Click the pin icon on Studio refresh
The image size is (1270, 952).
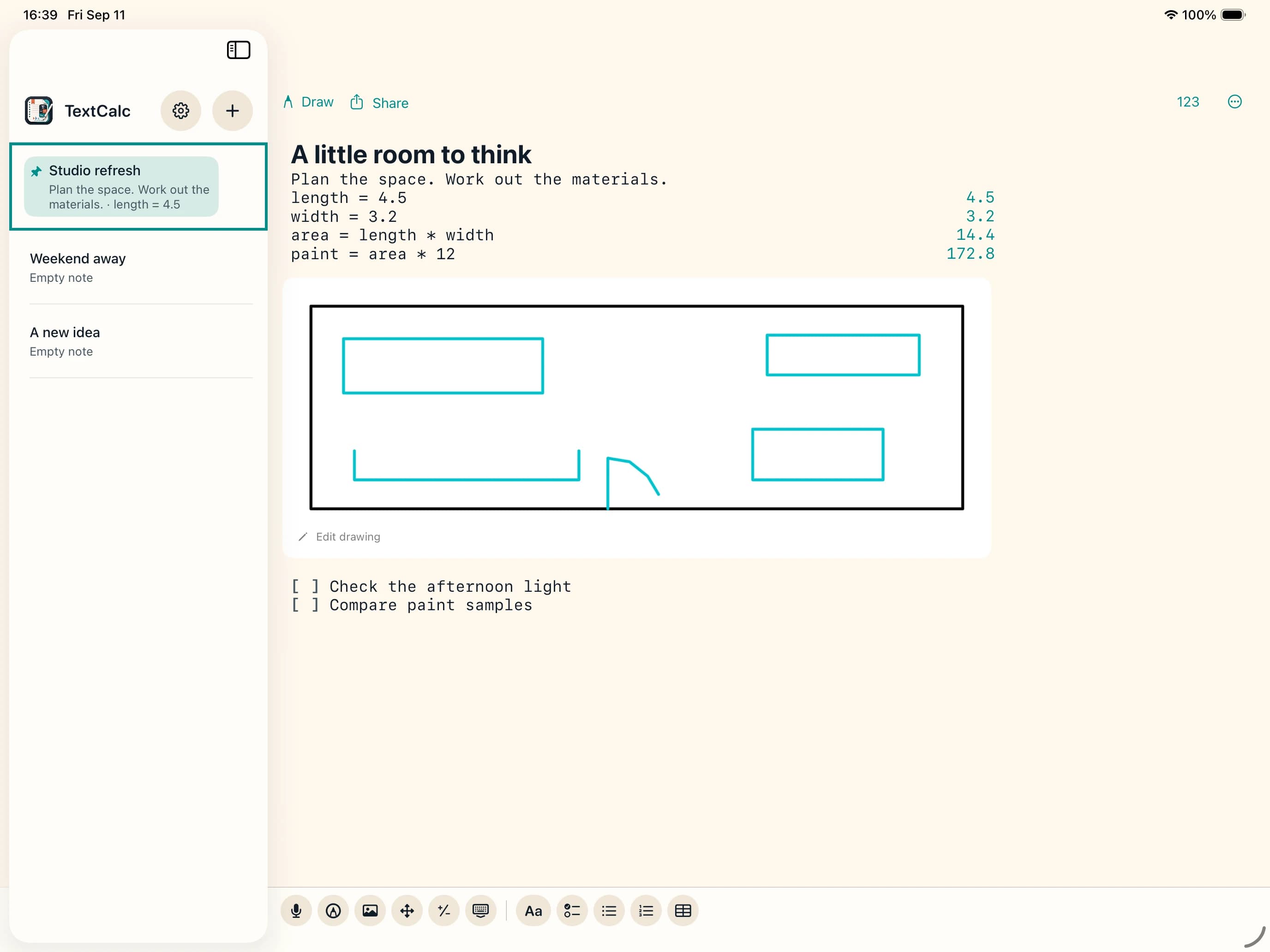[x=36, y=171]
